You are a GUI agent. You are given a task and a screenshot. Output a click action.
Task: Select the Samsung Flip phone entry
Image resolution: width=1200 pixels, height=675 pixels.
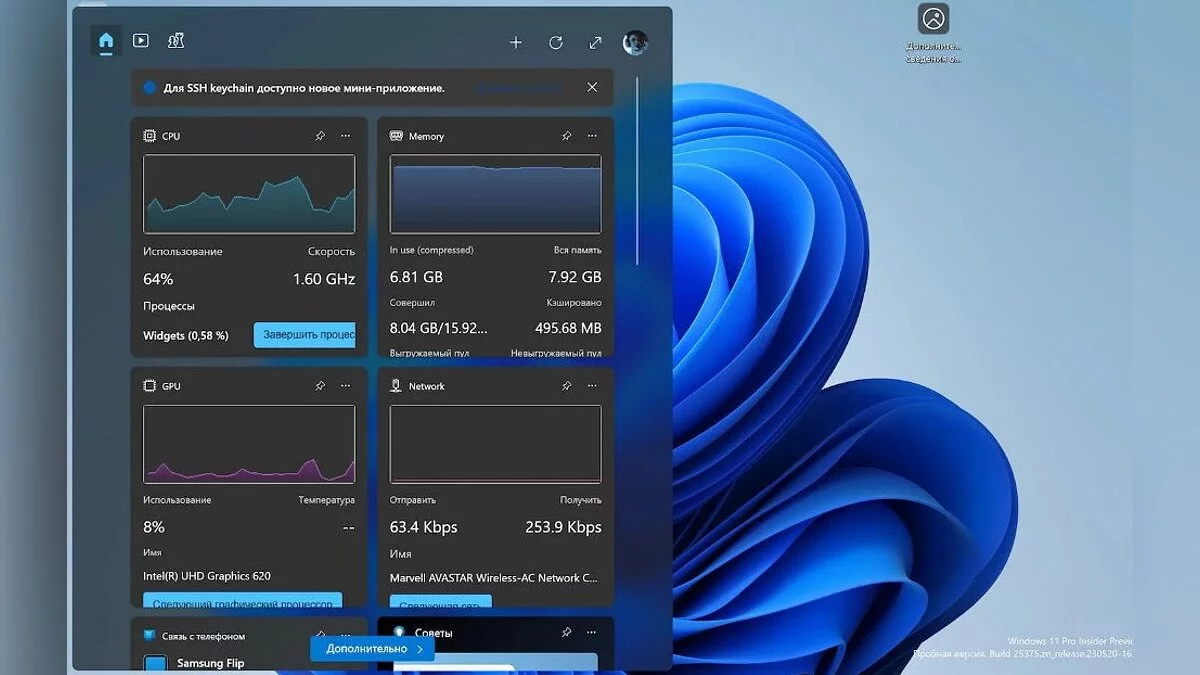[x=210, y=663]
